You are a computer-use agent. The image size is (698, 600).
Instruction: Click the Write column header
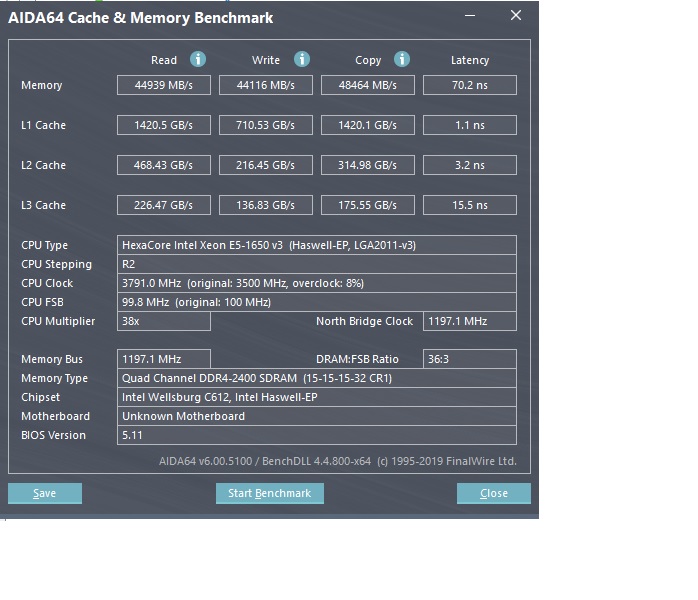point(266,60)
